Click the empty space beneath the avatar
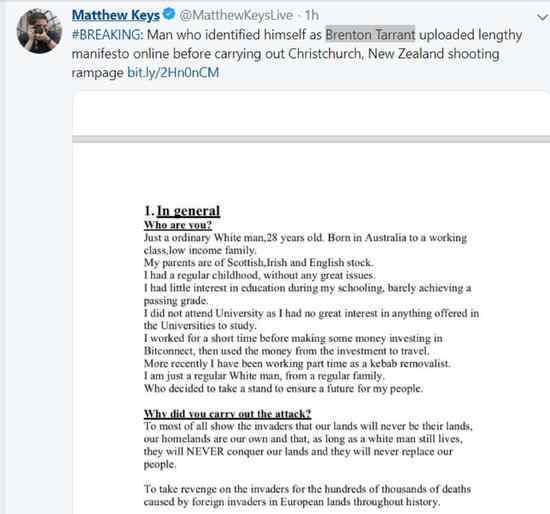The height and width of the screenshot is (514, 550). 36,281
